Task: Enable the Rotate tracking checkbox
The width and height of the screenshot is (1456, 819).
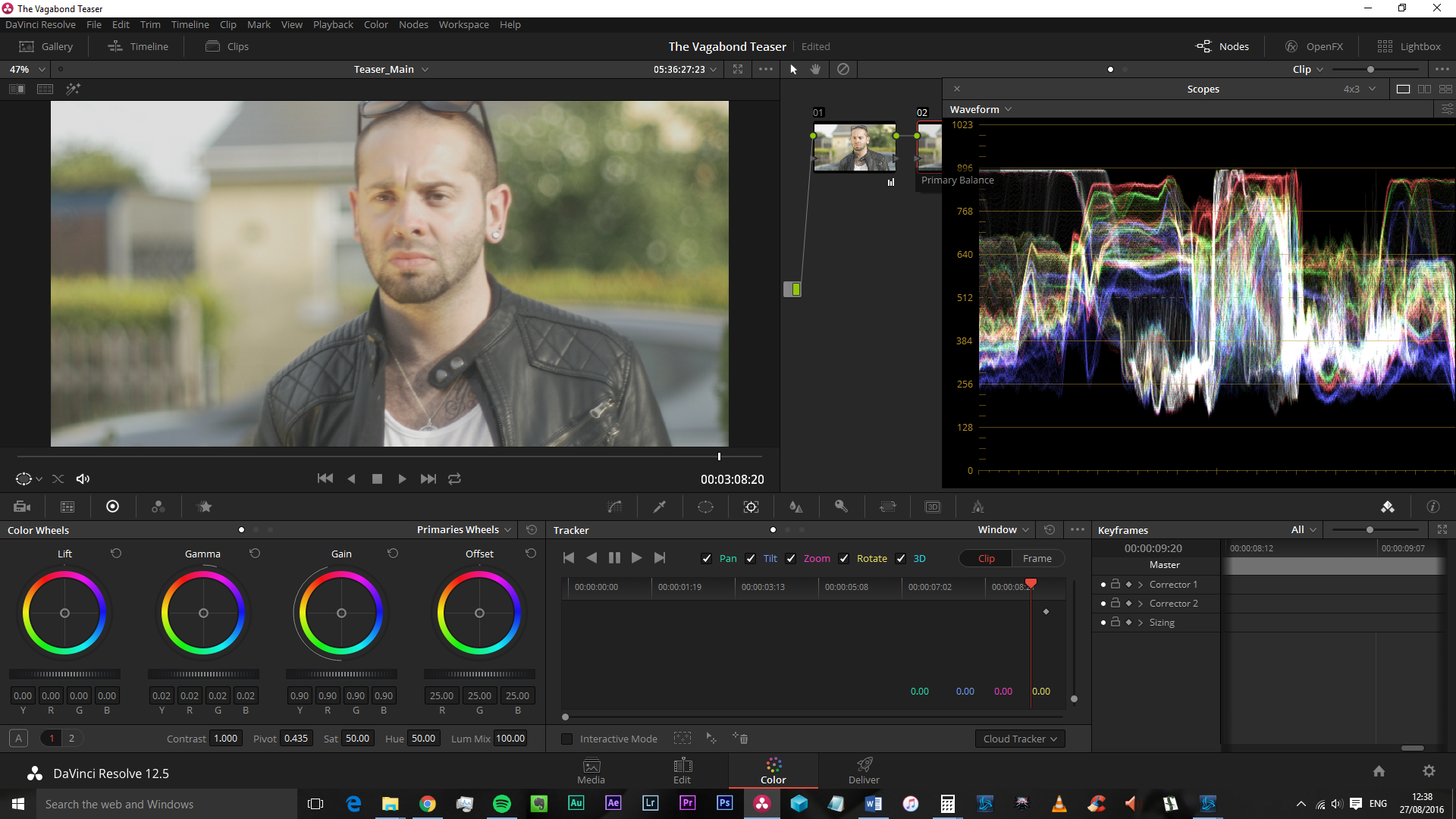Action: (844, 558)
